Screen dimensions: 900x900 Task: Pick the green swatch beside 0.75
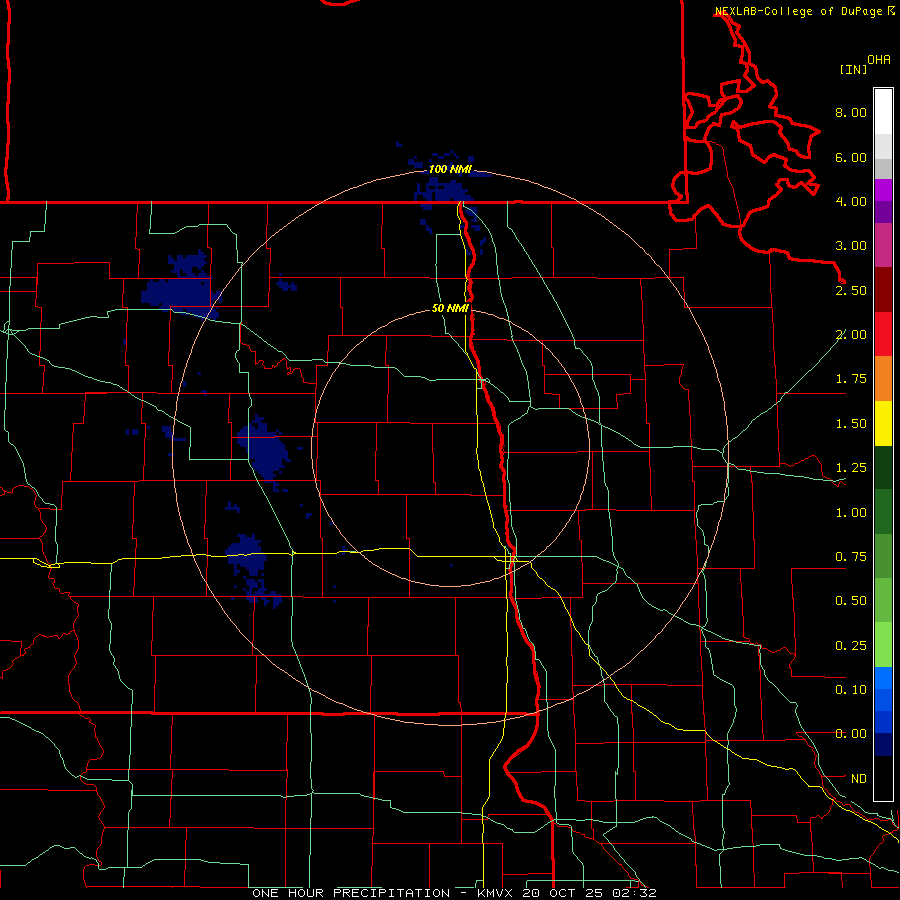(883, 556)
